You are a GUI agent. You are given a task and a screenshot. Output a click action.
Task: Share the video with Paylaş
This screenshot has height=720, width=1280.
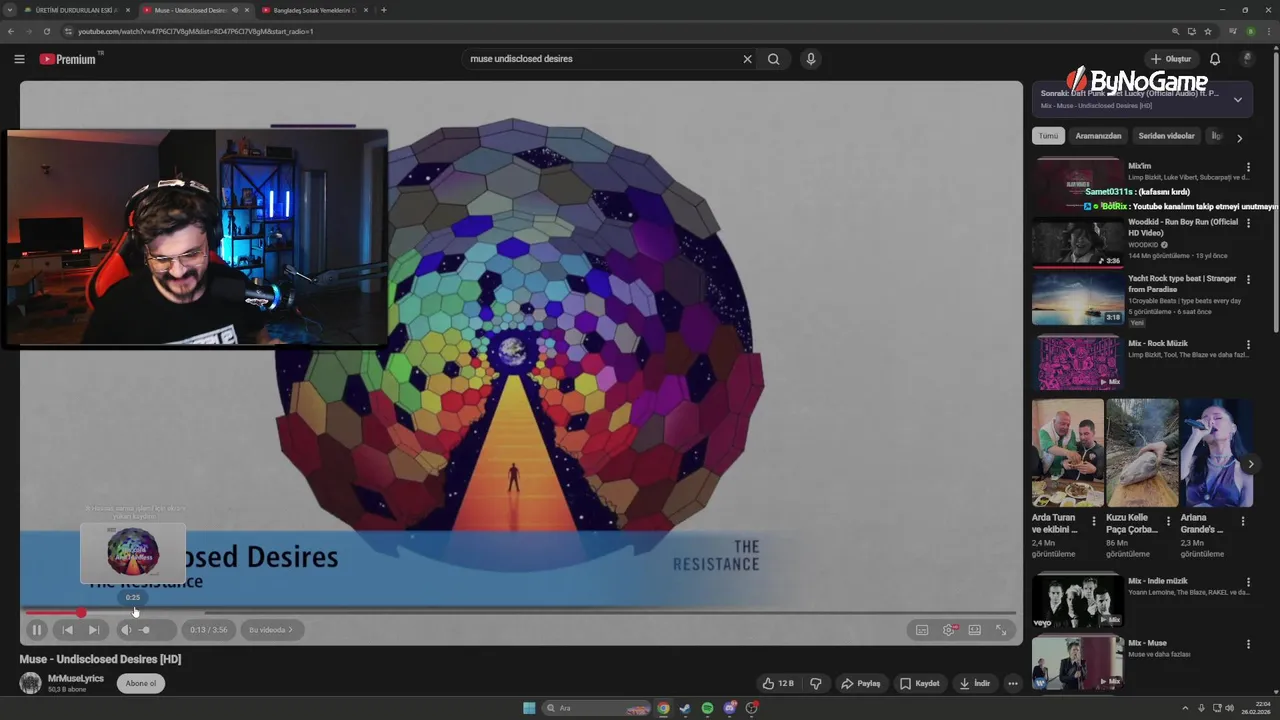click(x=861, y=684)
